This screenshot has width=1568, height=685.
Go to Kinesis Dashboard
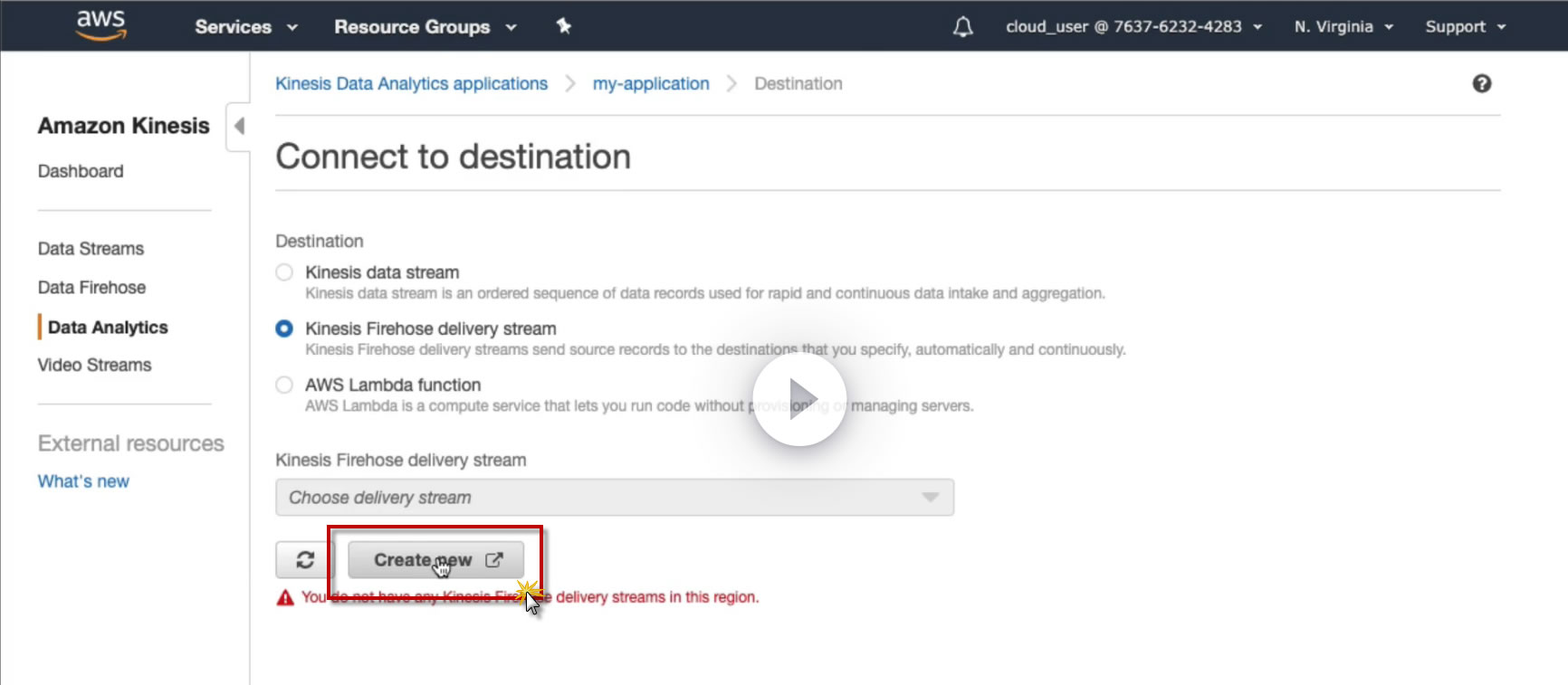pos(81,171)
